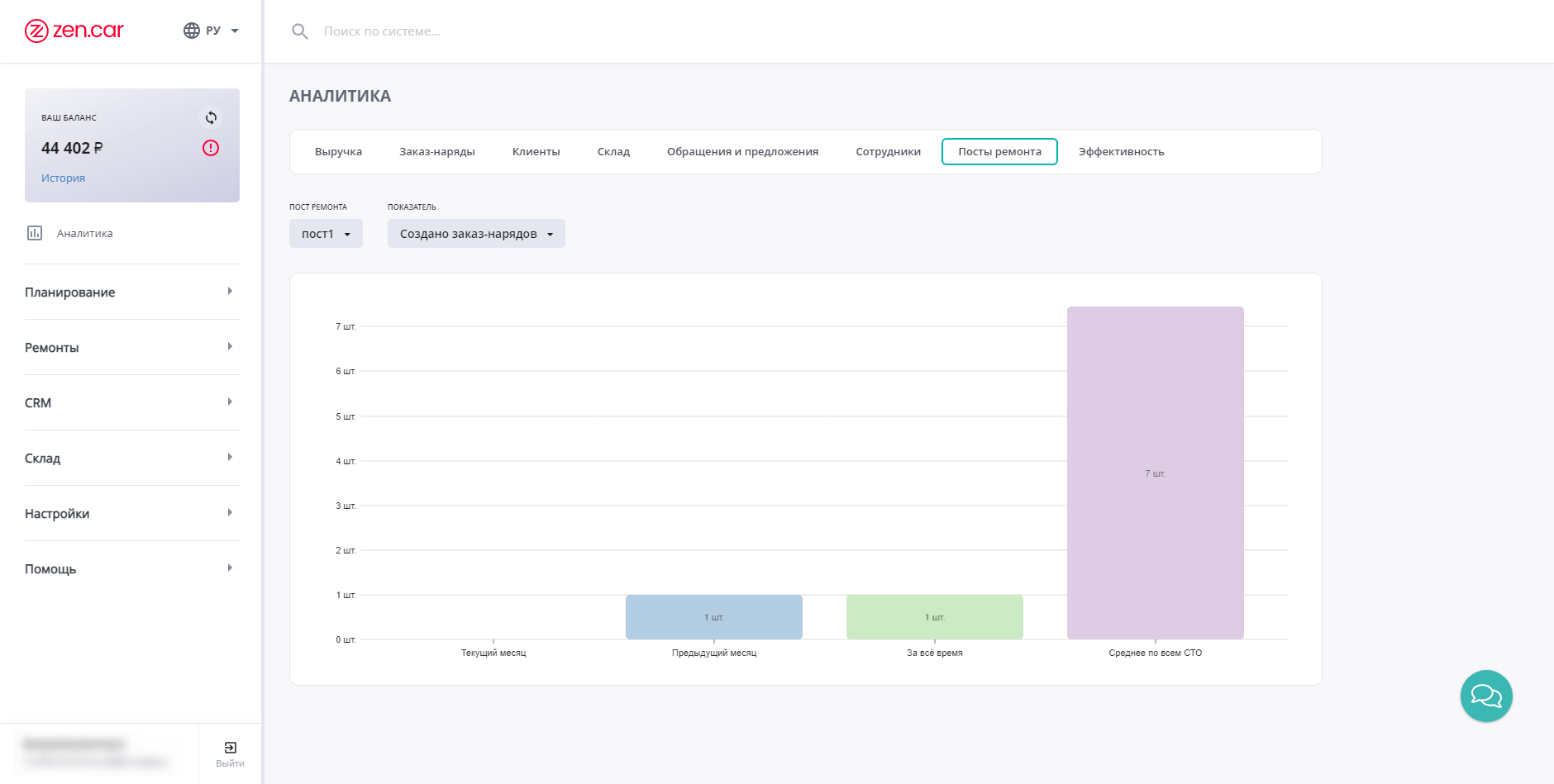Click the search magnifier icon

pos(300,31)
